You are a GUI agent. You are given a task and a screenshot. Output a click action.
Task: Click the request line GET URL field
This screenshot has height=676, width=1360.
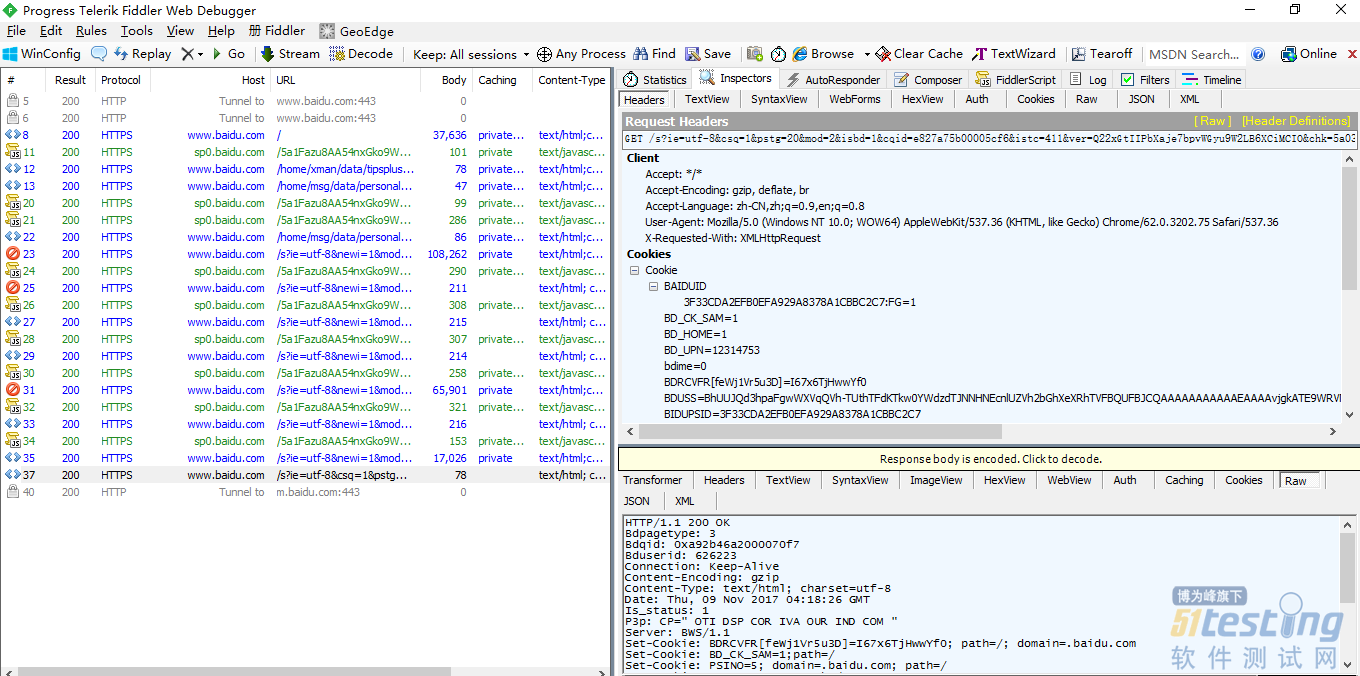point(989,139)
